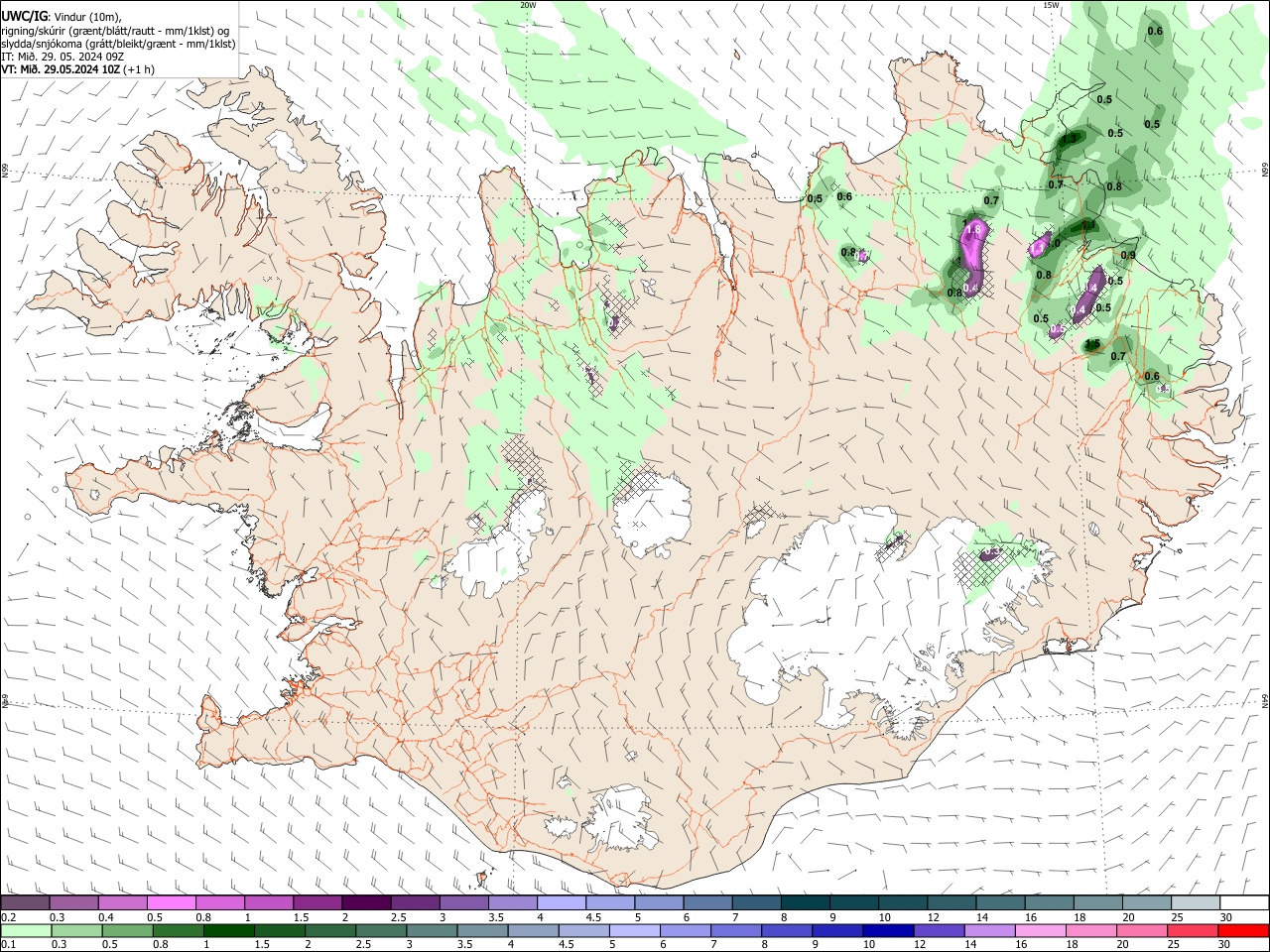1270x952 pixels.
Task: Click the UWC/IG title text
Action: (24, 15)
